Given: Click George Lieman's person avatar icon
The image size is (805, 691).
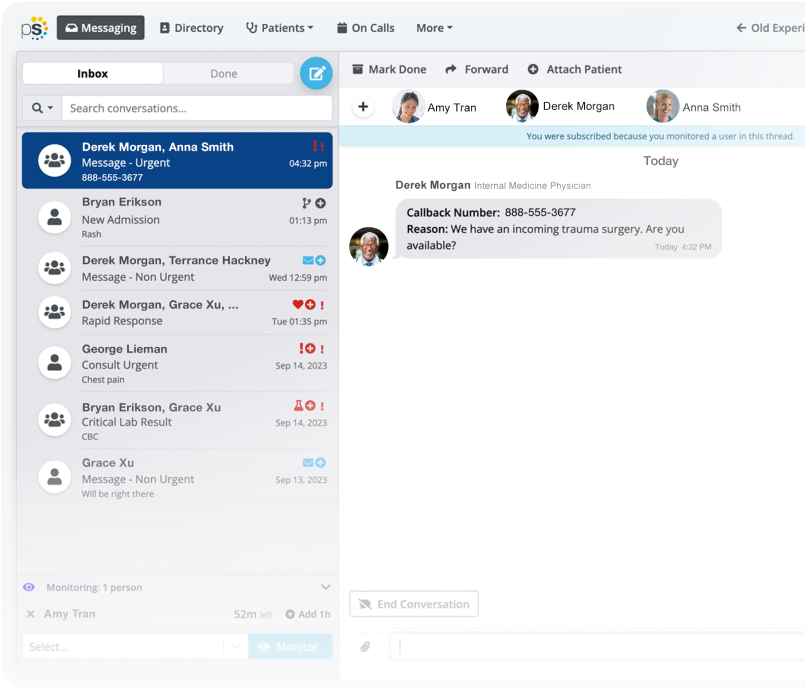Looking at the screenshot, I should [54, 363].
